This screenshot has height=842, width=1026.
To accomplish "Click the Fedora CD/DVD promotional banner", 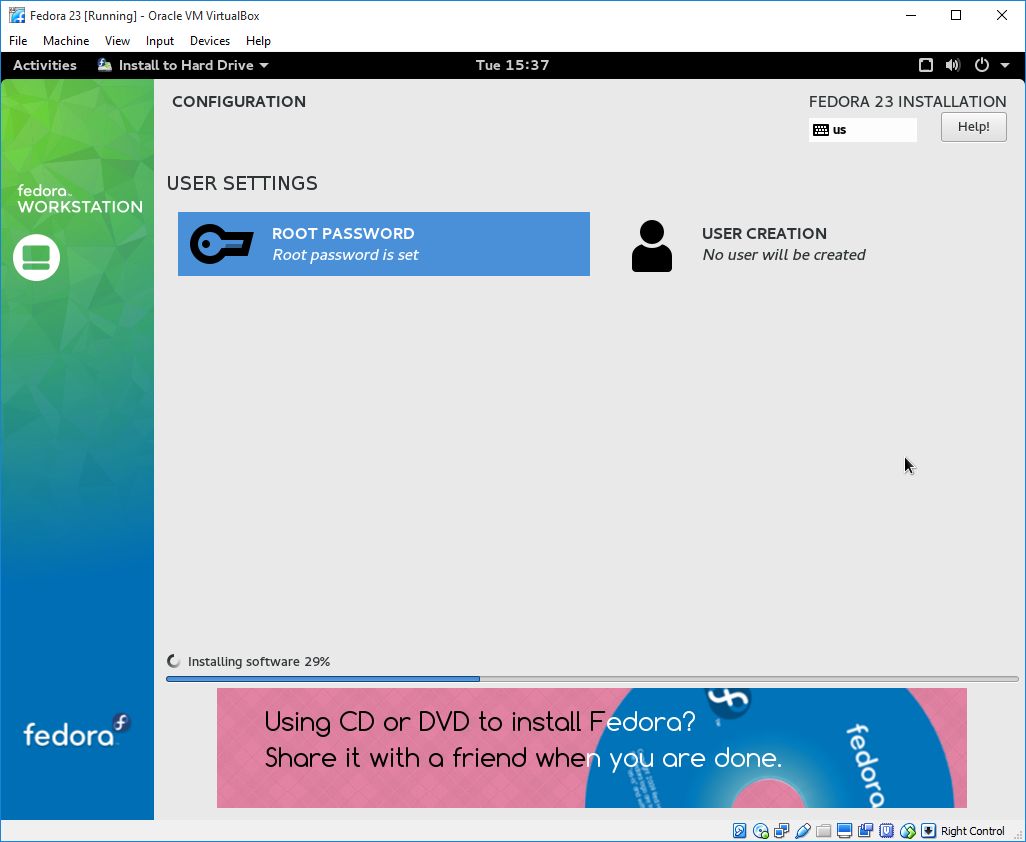I will 592,748.
